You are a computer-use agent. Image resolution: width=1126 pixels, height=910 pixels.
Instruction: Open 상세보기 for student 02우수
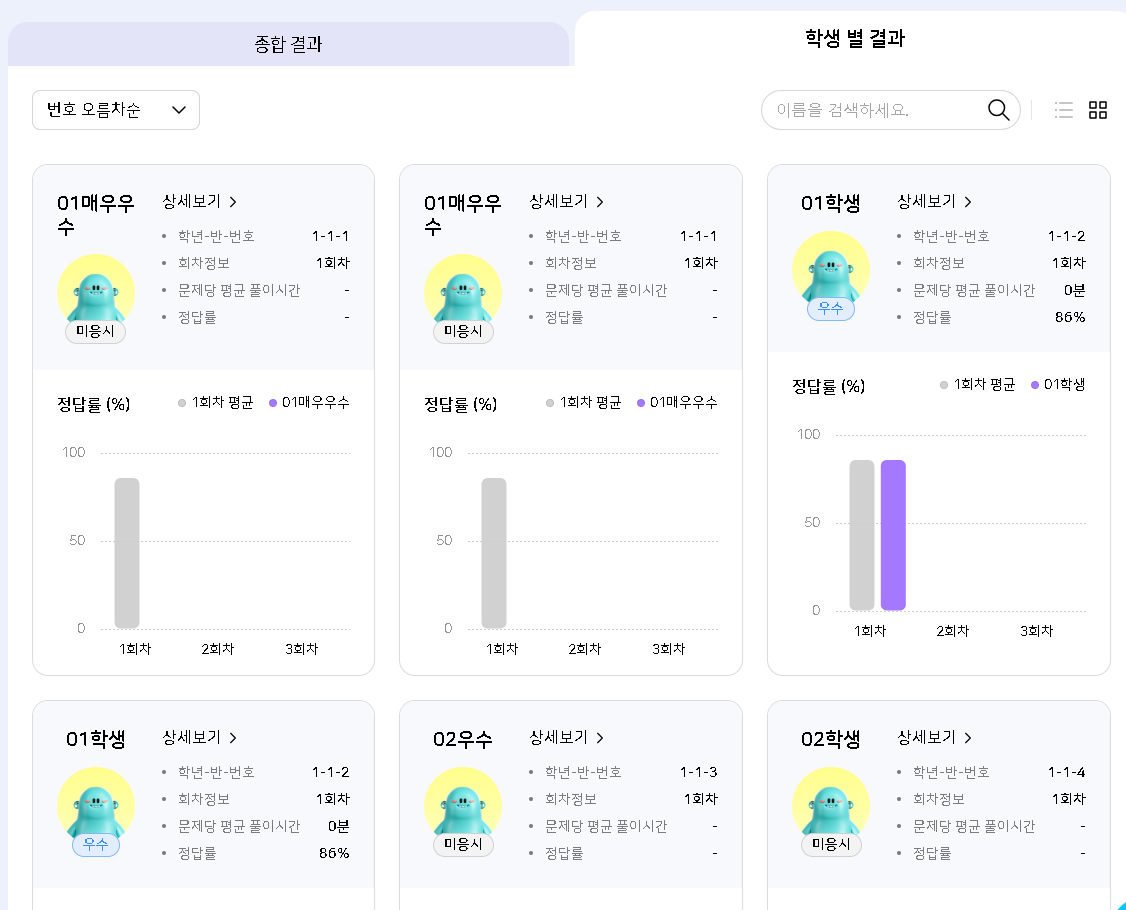(559, 738)
